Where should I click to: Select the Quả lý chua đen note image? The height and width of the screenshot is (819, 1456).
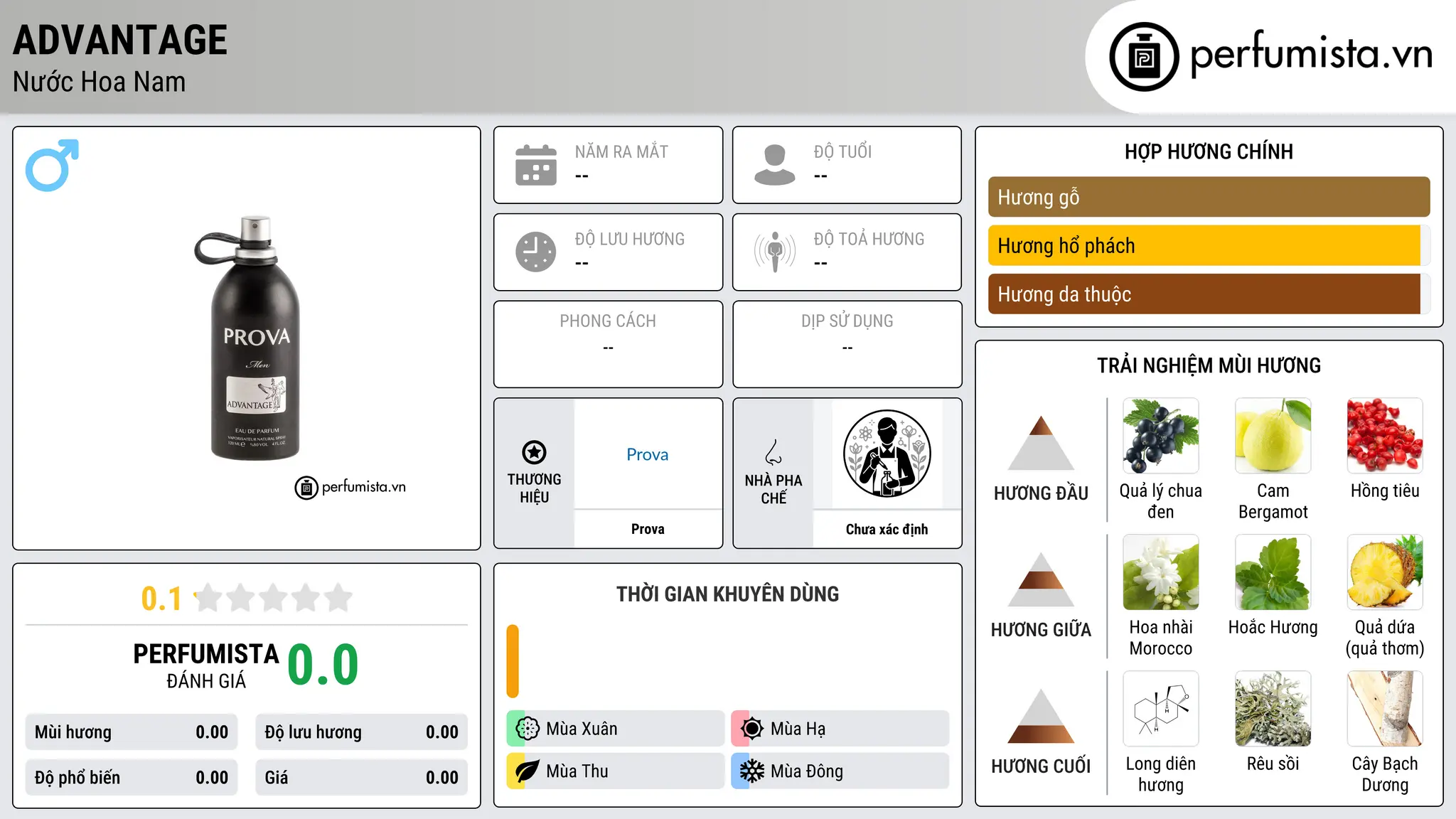point(1161,436)
